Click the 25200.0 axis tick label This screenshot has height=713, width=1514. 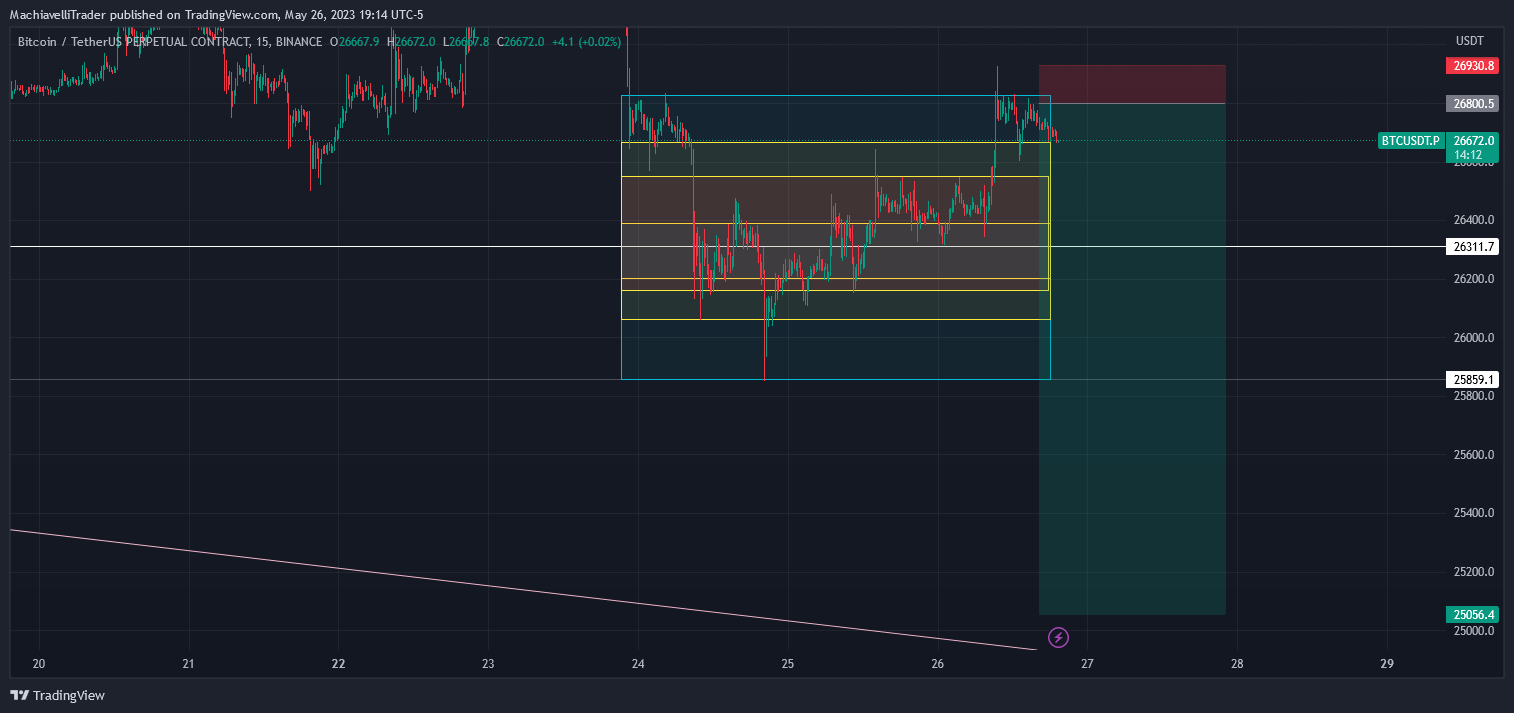1474,572
